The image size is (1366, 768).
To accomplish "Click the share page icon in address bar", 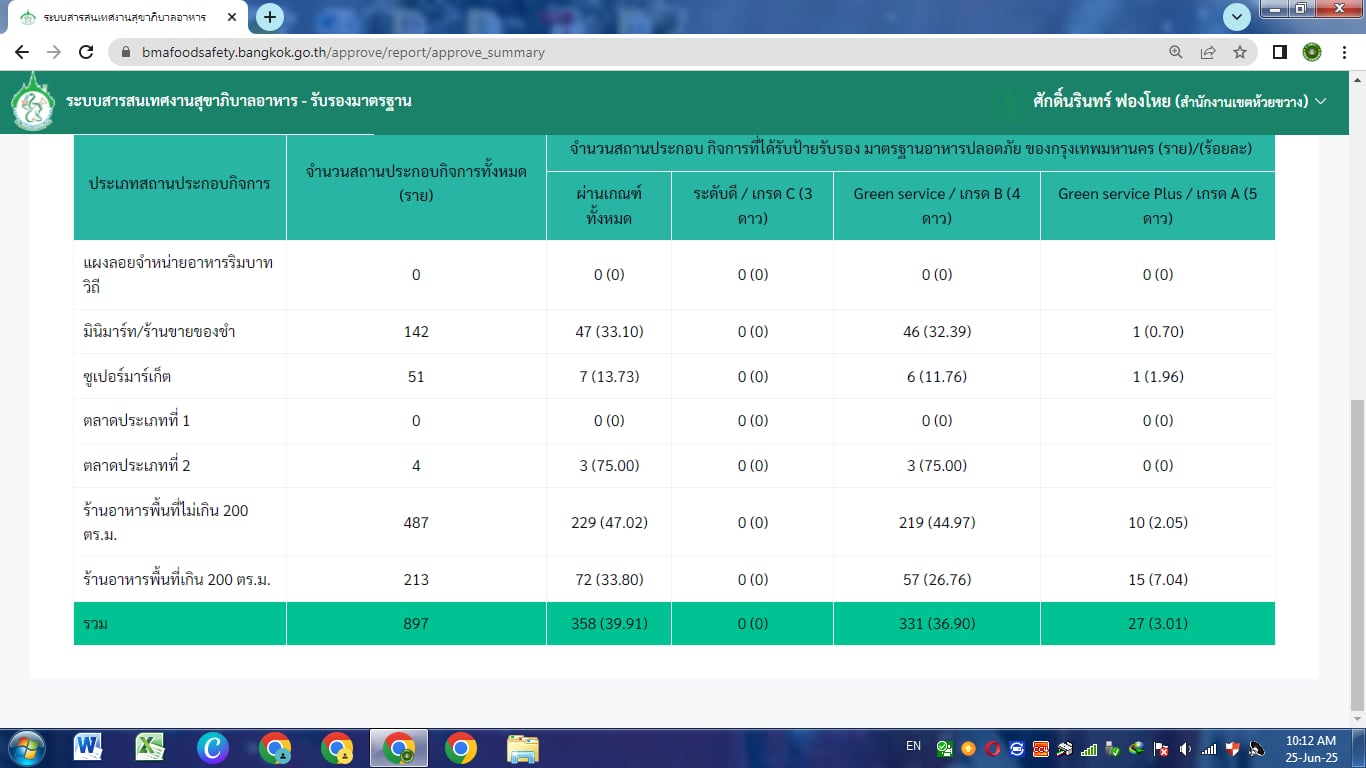I will [1208, 52].
